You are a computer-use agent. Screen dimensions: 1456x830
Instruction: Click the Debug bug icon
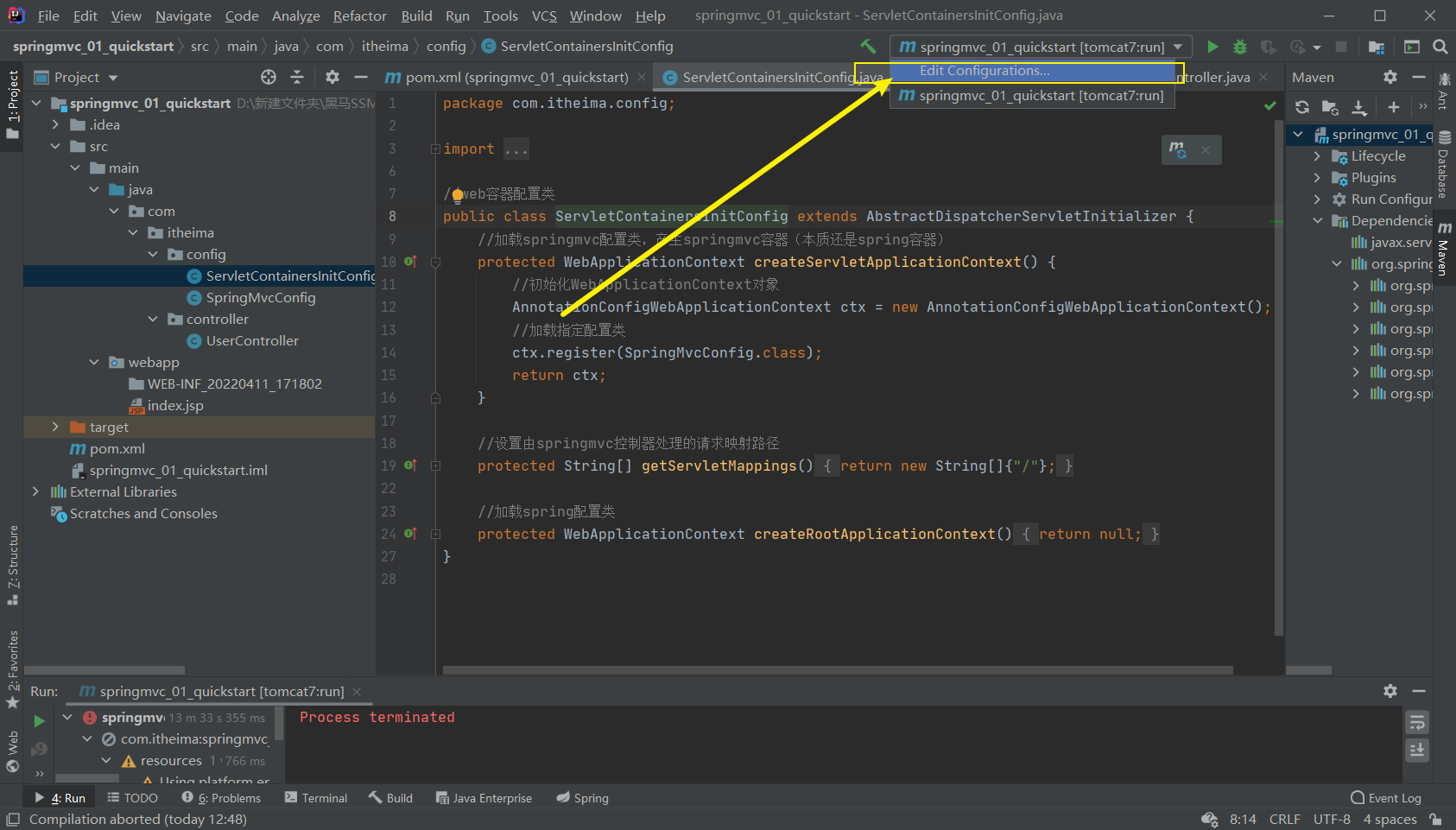tap(1240, 47)
